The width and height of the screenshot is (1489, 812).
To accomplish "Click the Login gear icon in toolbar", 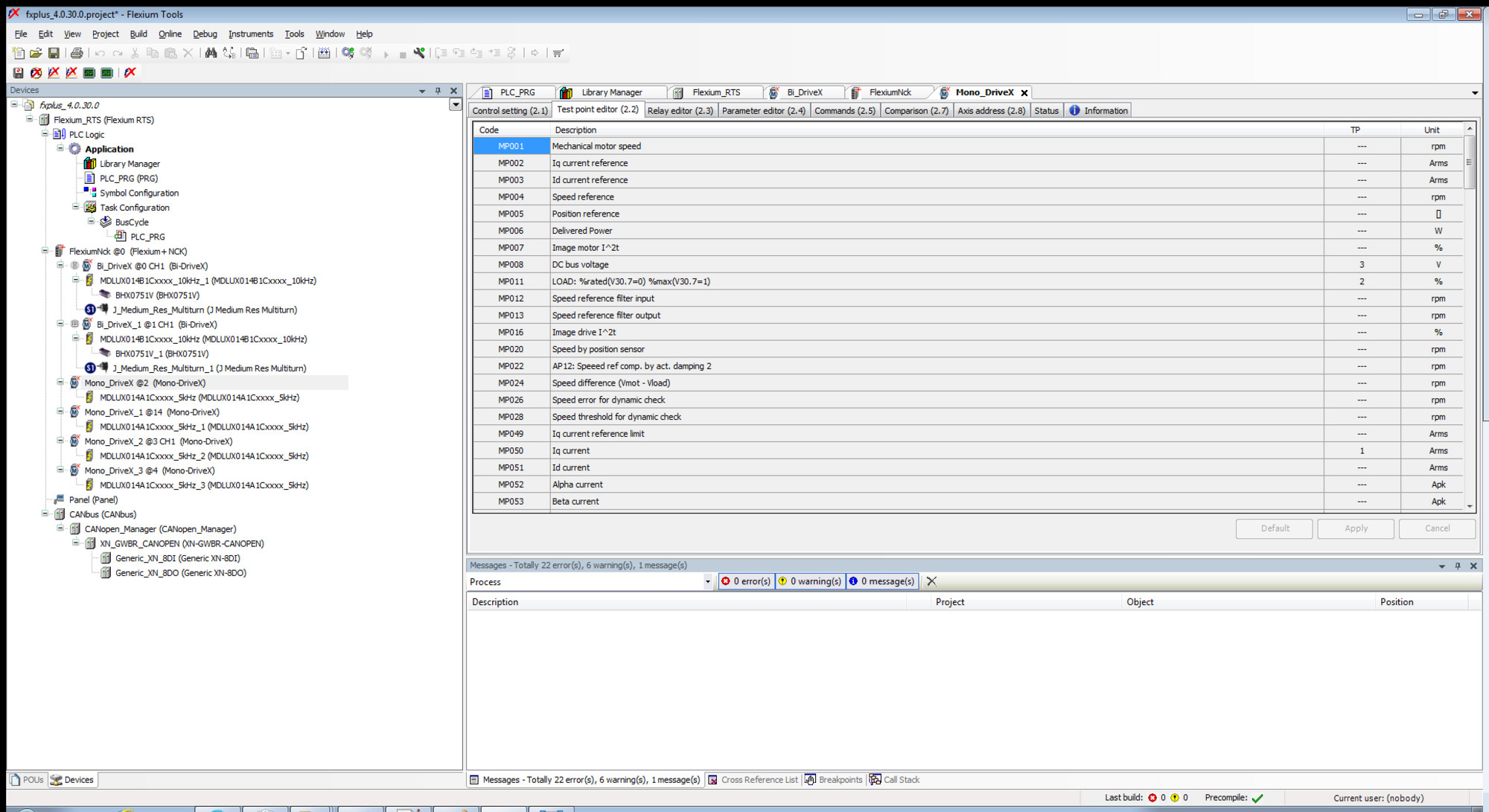I will [348, 53].
